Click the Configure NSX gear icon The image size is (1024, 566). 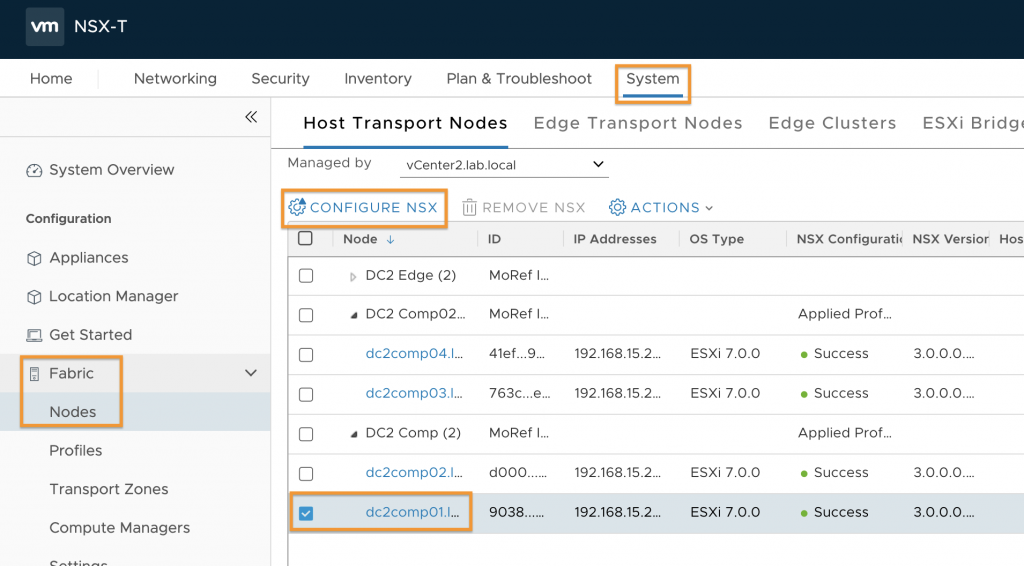[x=297, y=207]
